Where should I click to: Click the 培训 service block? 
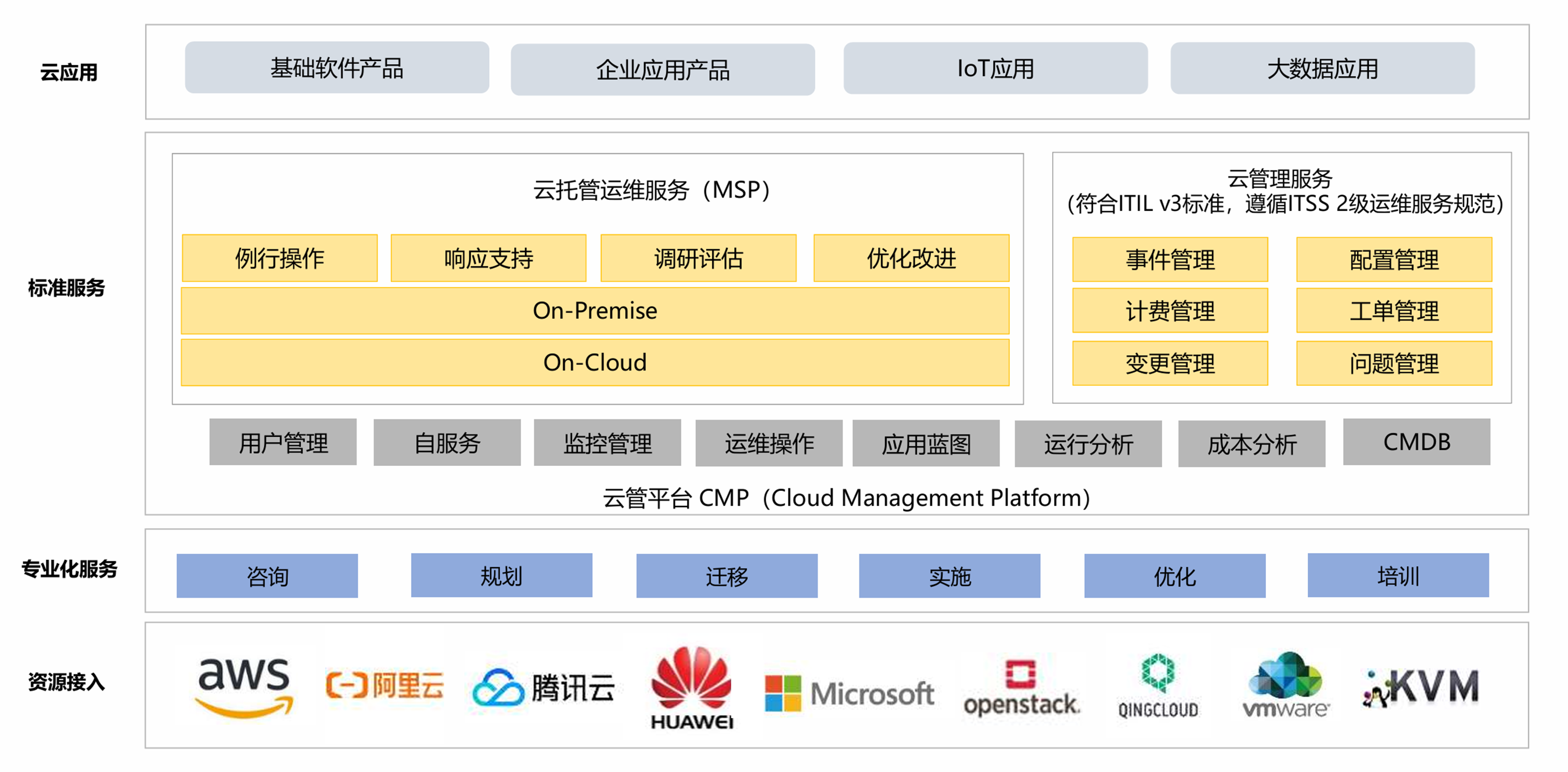[1398, 575]
